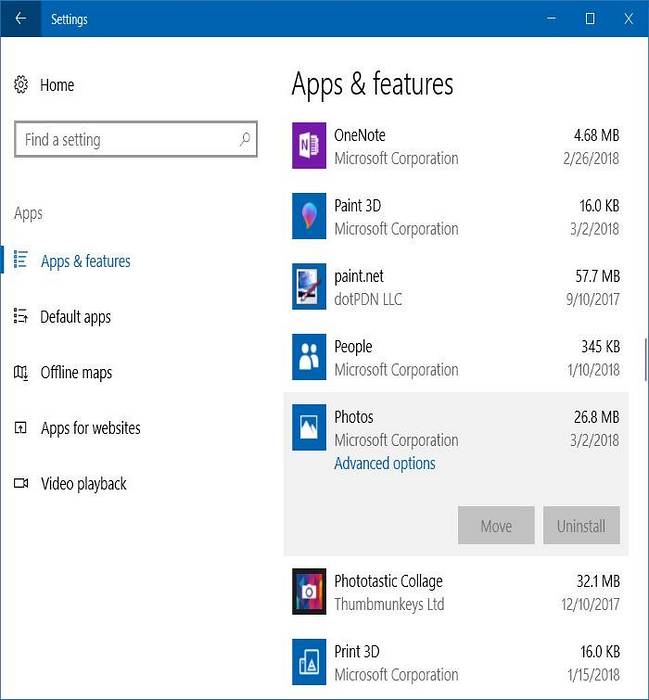The width and height of the screenshot is (649, 700).
Task: Open Apps for websites page
Action: [90, 428]
